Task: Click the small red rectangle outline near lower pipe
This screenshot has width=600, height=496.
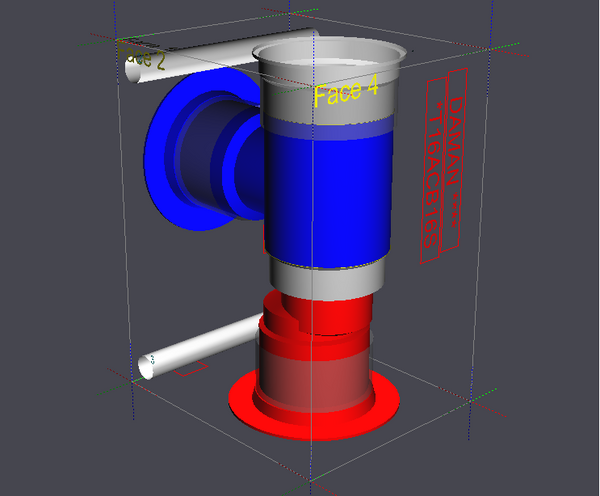Action: (x=190, y=369)
